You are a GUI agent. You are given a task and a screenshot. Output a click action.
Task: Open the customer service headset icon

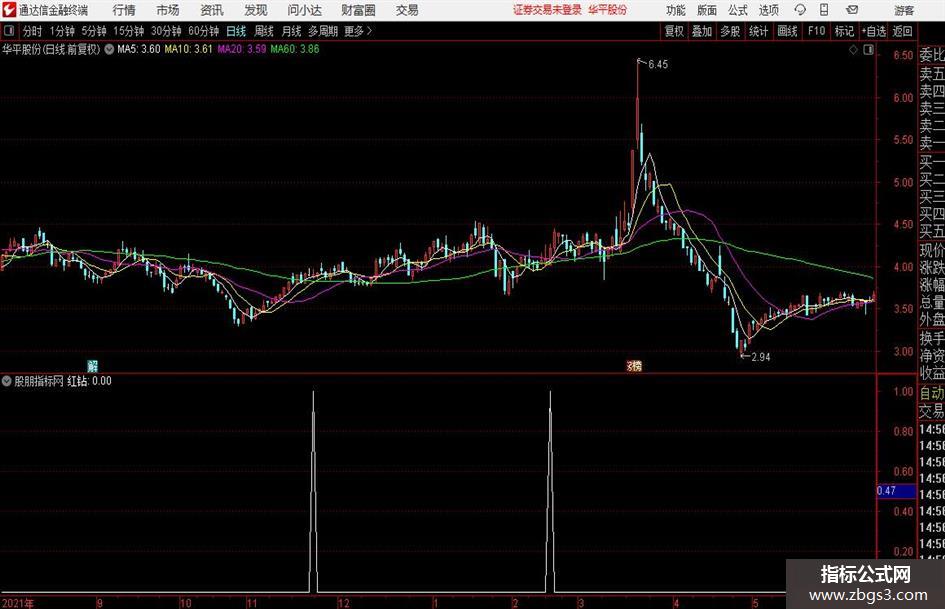pos(800,10)
